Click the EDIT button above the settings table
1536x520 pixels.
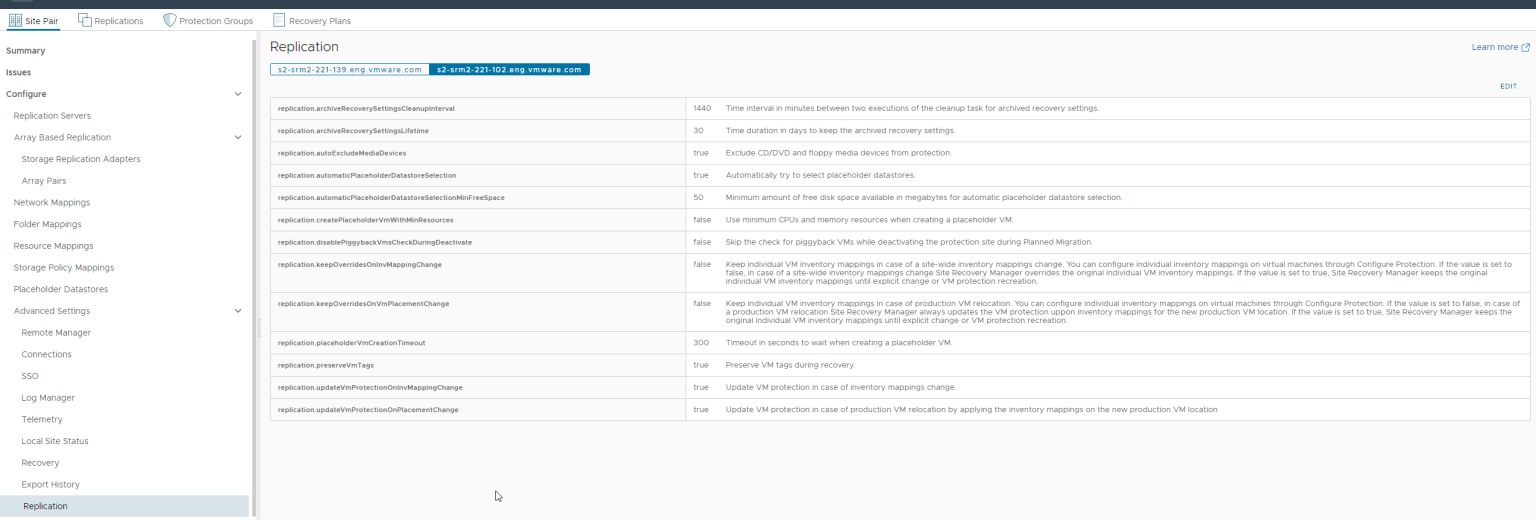point(1508,87)
